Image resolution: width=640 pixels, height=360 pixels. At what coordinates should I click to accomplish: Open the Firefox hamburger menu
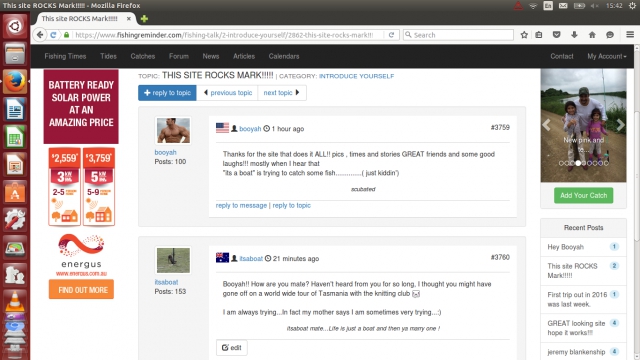pos(630,35)
